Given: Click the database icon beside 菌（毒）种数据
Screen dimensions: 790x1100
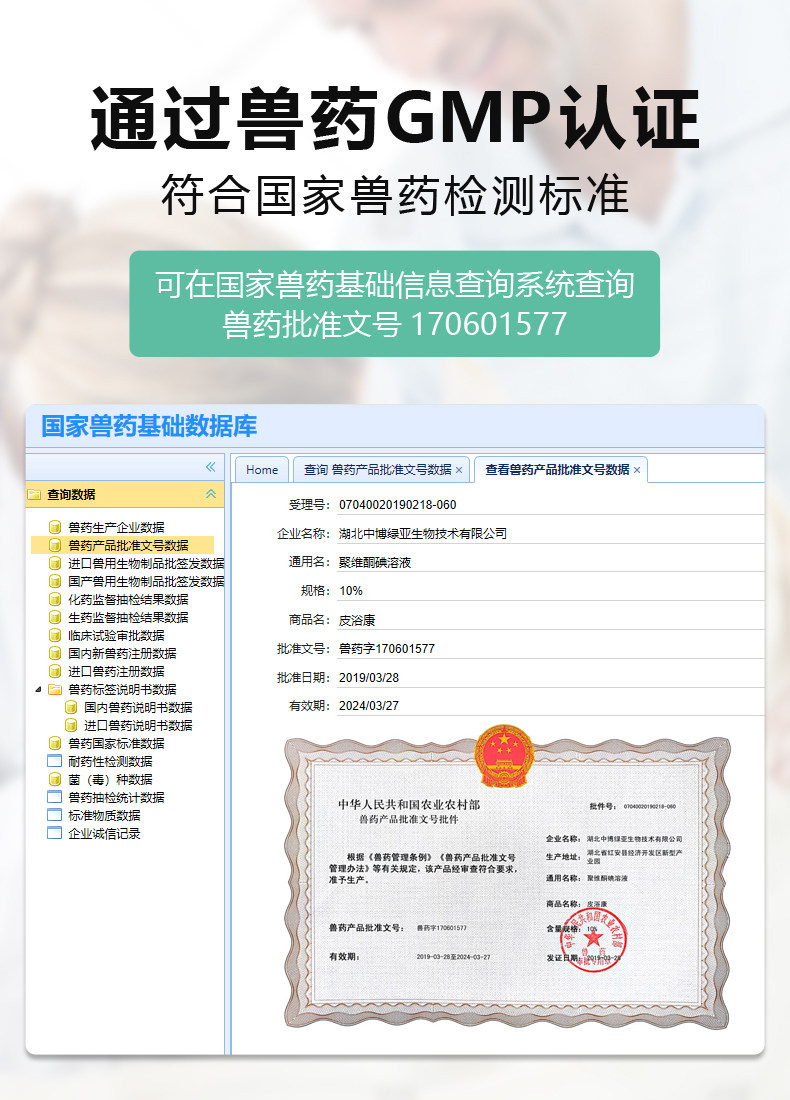Looking at the screenshot, I should point(55,779).
